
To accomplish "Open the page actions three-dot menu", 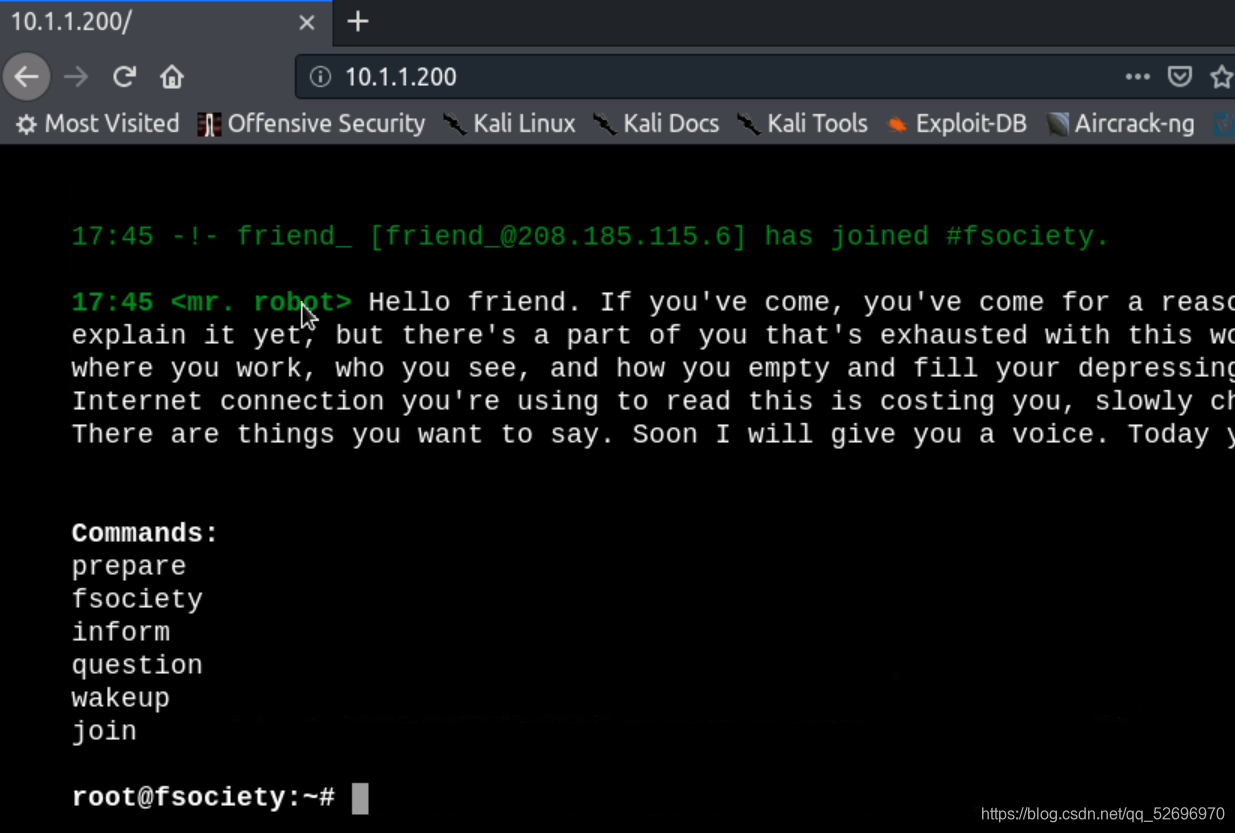I will point(1137,76).
